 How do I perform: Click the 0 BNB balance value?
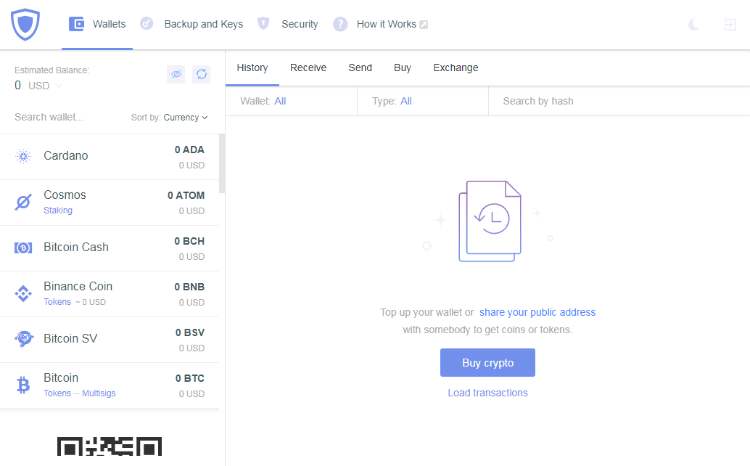coord(189,287)
